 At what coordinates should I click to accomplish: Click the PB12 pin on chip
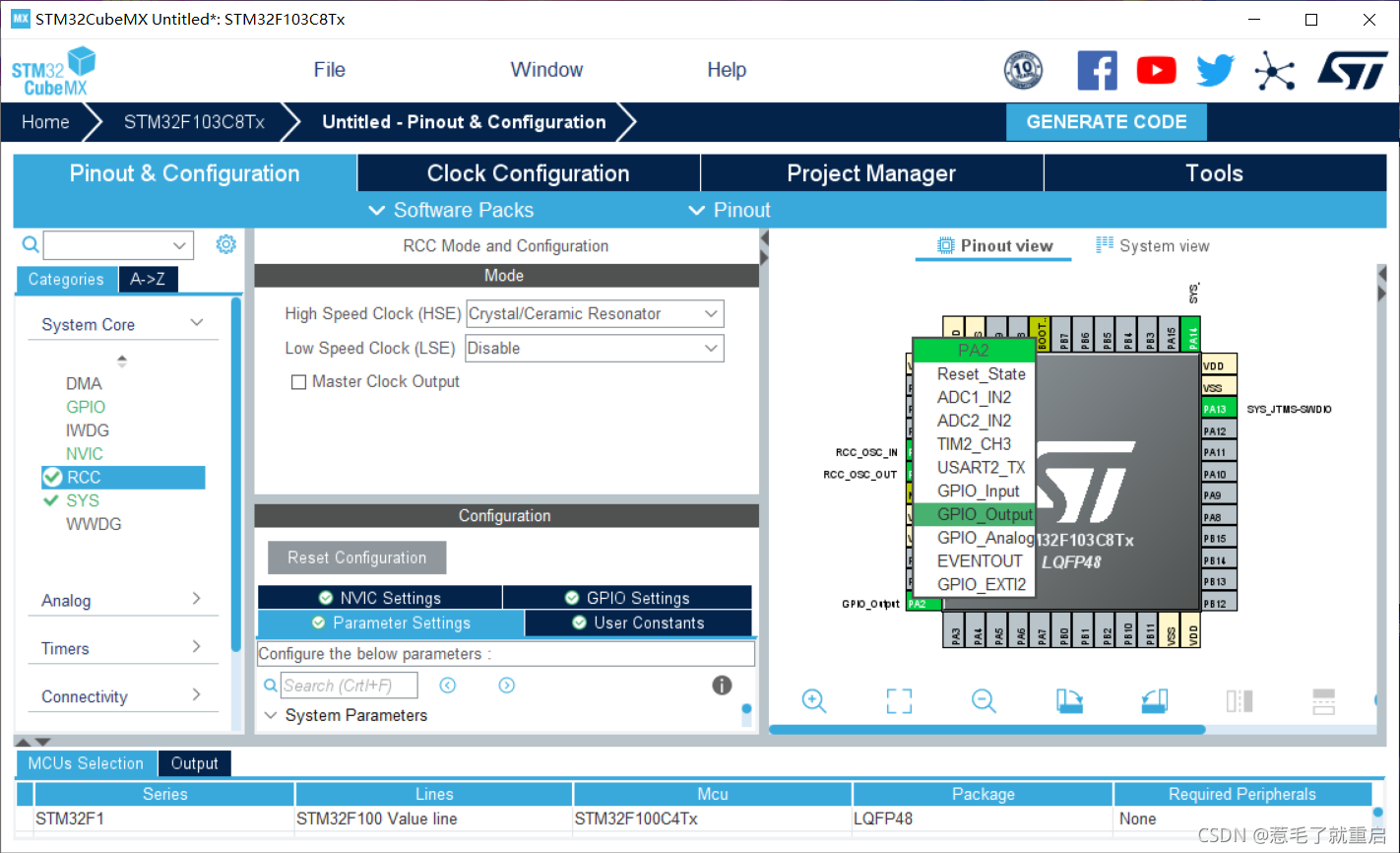[x=1219, y=604]
